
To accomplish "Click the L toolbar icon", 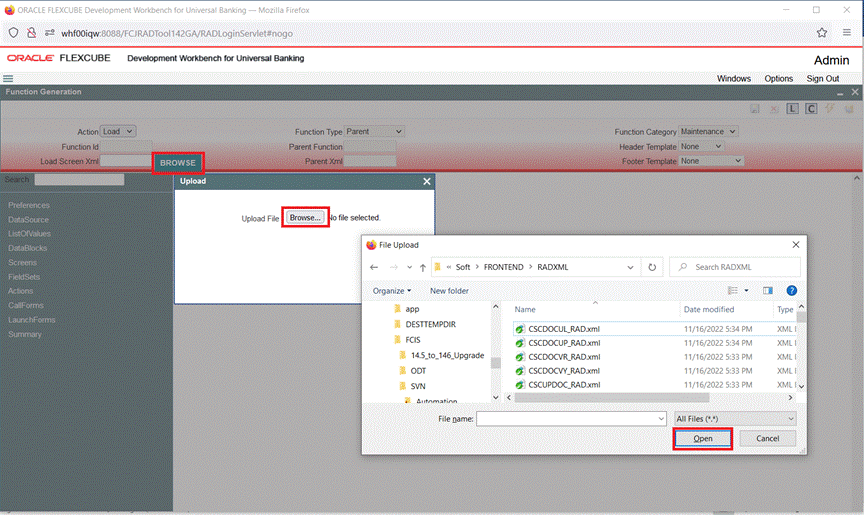I will coord(792,109).
